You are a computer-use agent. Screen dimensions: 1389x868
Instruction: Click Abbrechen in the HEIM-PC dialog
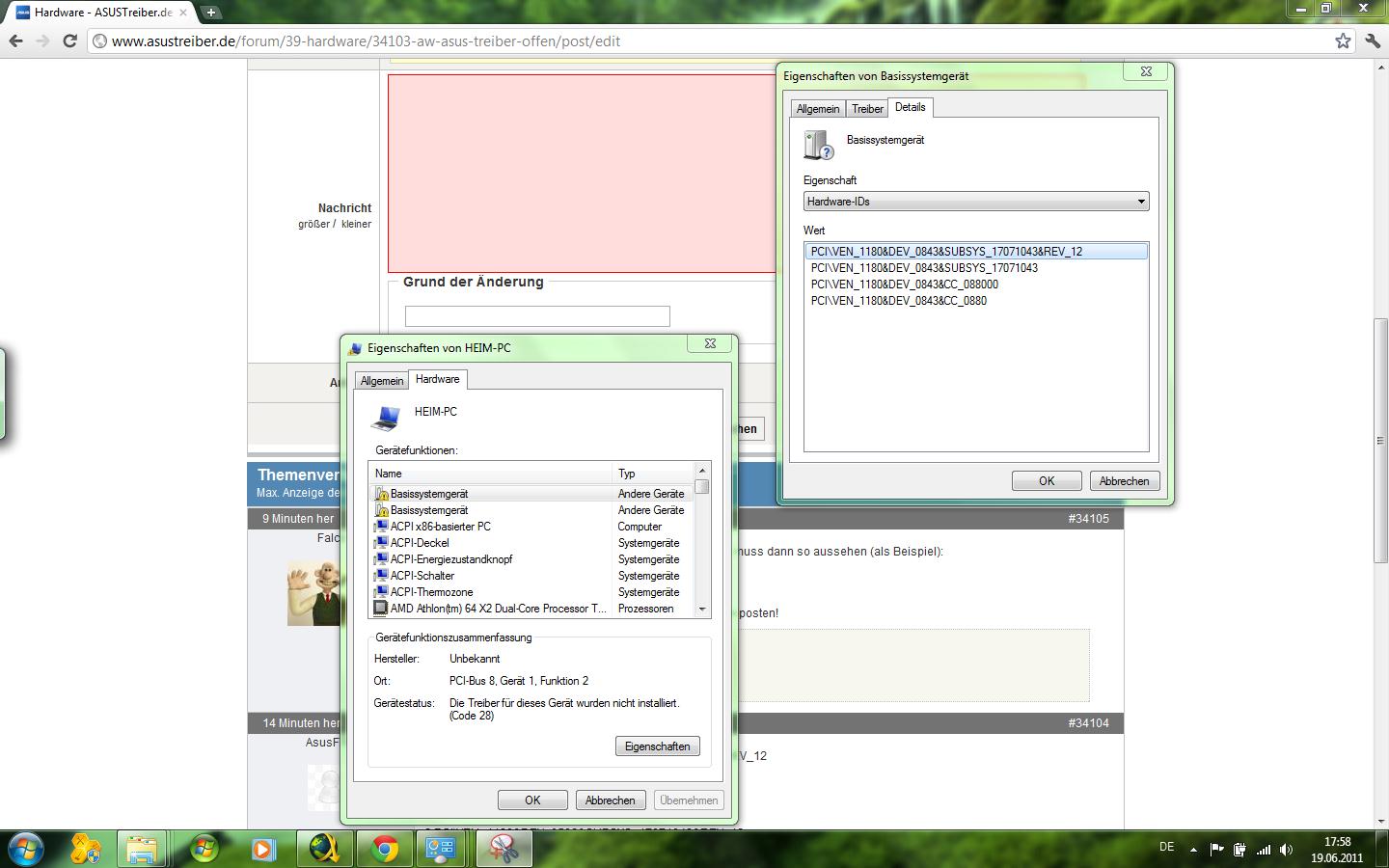click(610, 800)
